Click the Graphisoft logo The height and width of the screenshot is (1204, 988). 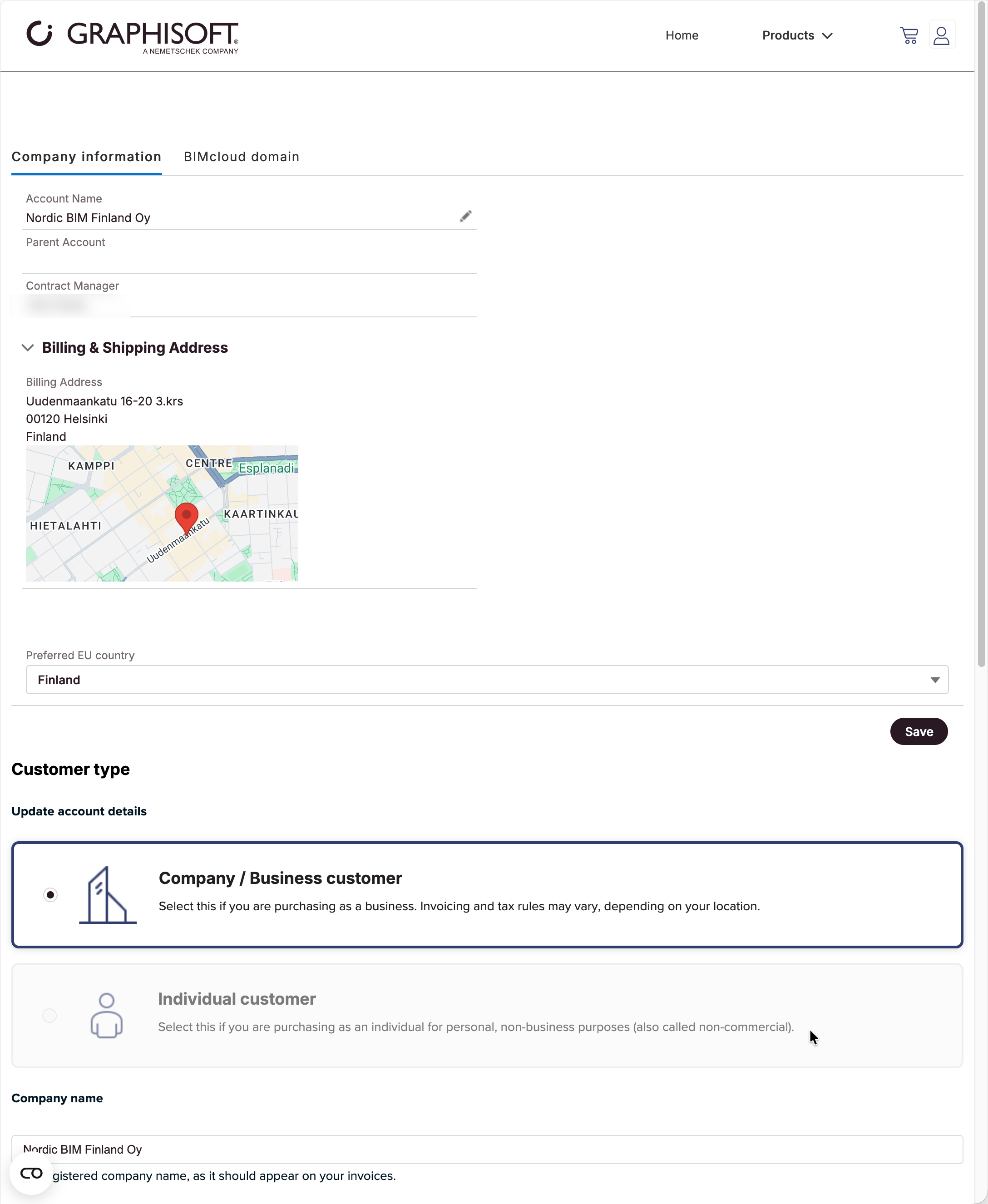click(x=133, y=38)
